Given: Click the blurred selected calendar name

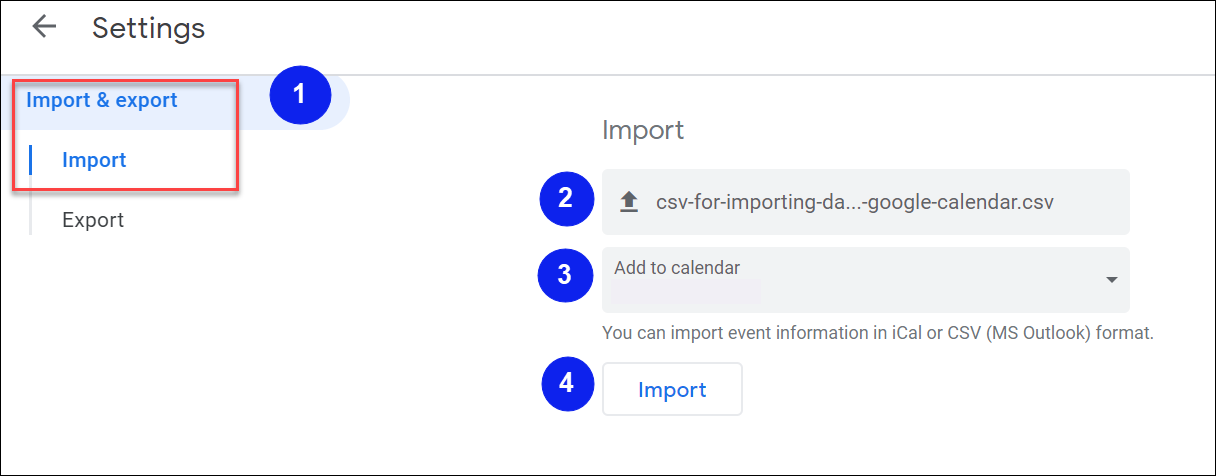Looking at the screenshot, I should (686, 292).
